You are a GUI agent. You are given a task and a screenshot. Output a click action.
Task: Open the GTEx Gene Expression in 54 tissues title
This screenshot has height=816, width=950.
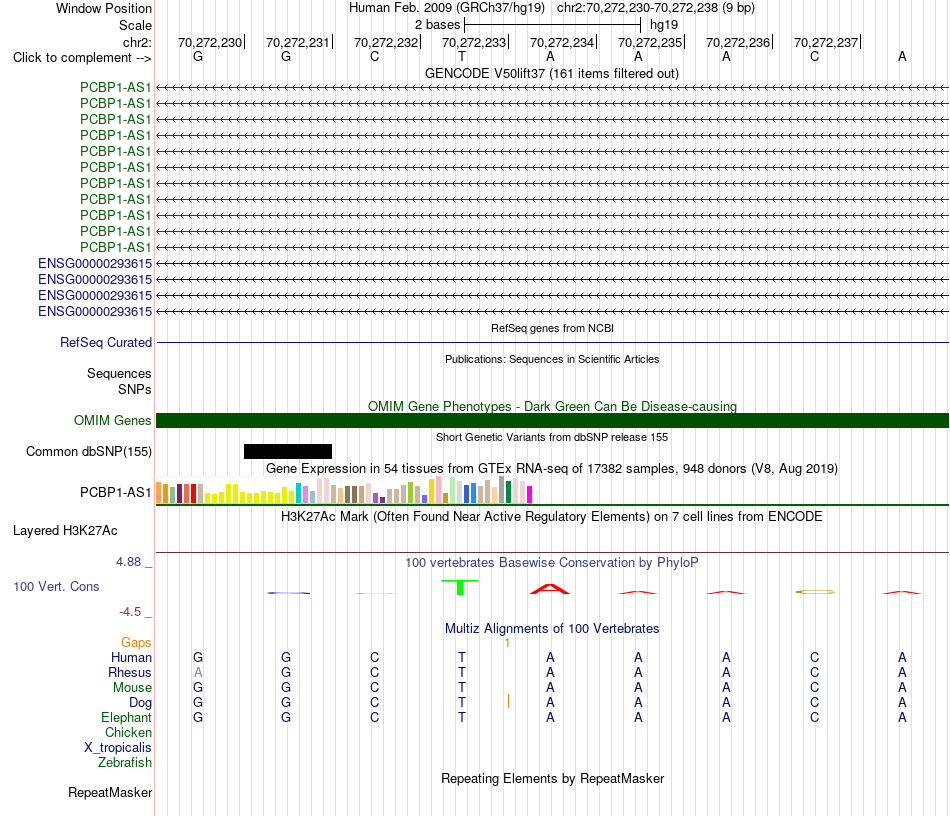click(x=552, y=468)
